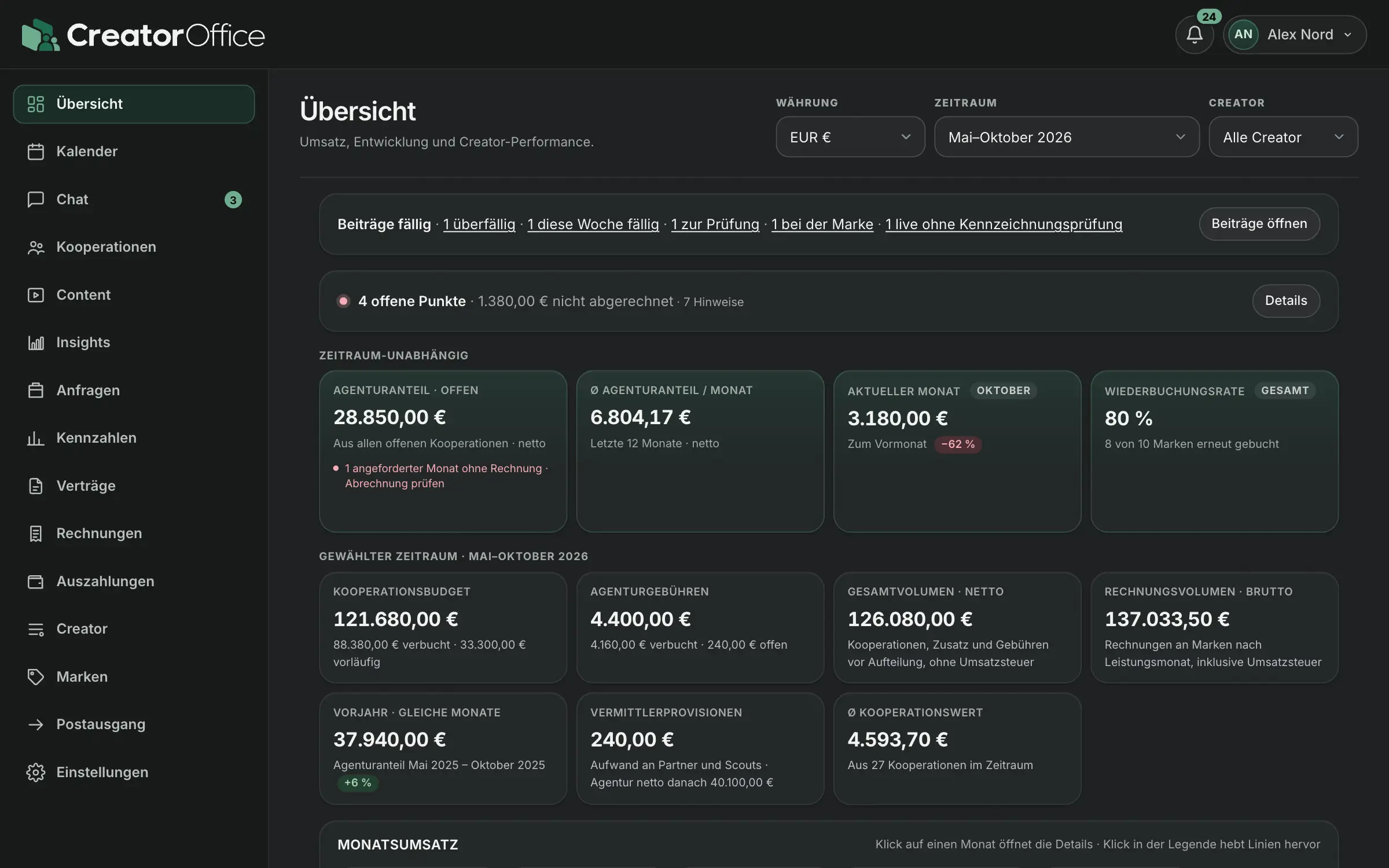Click the Kennzahlen chart icon

(x=36, y=438)
